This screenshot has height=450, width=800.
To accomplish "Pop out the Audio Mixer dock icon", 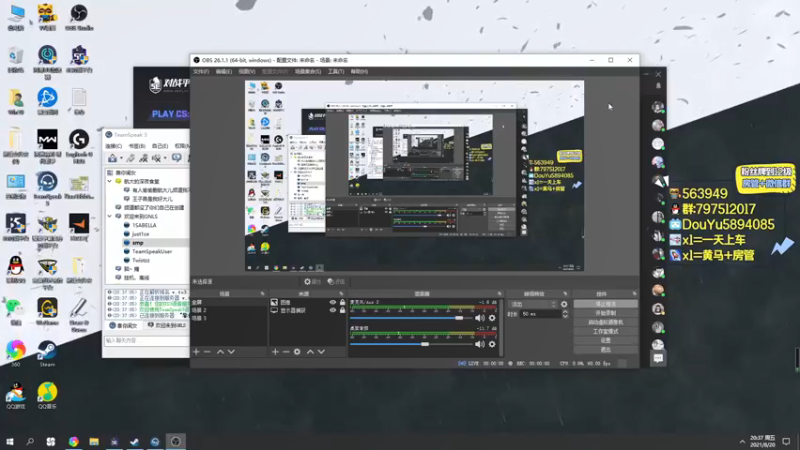I will (499, 294).
